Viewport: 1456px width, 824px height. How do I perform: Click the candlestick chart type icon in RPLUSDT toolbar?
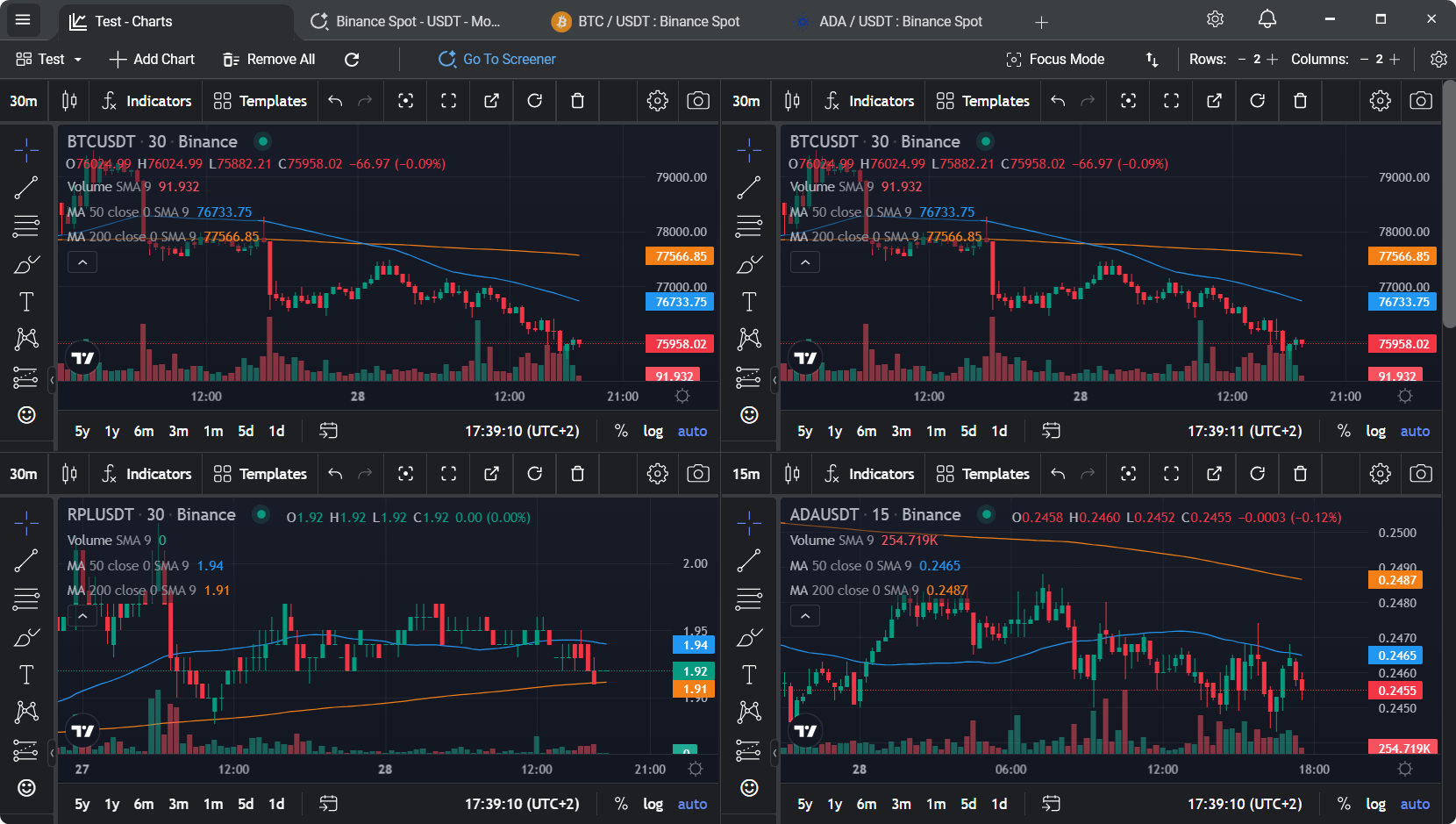pos(69,474)
